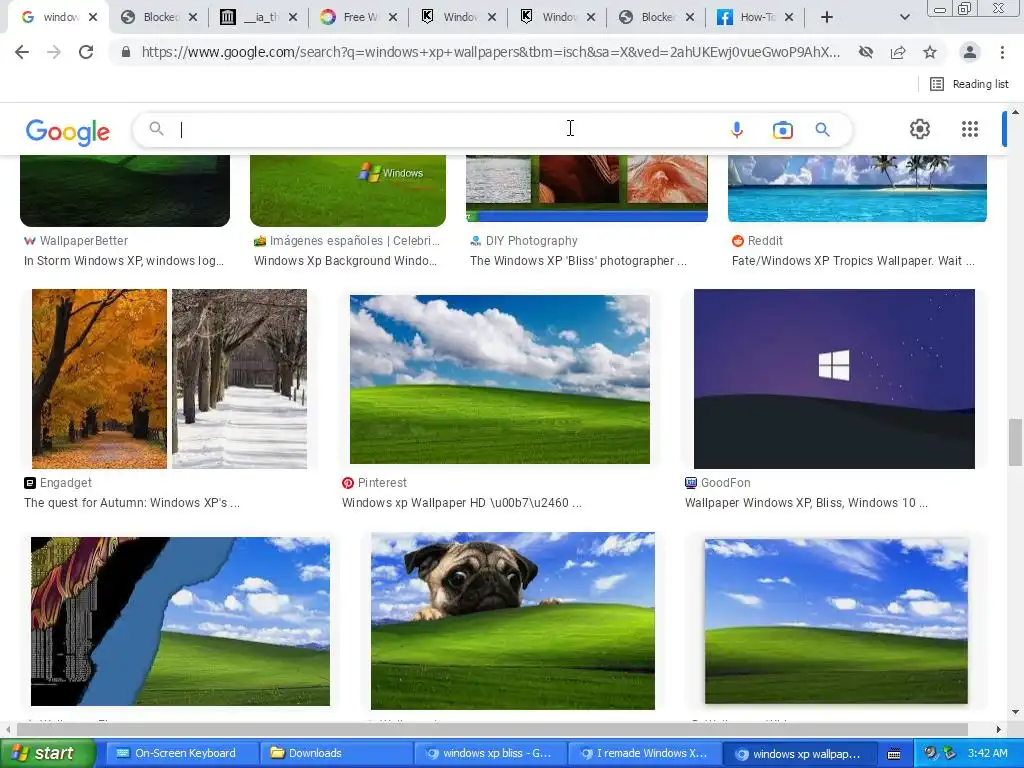The height and width of the screenshot is (768, 1024).
Task: Reload the current page
Action: [x=86, y=52]
